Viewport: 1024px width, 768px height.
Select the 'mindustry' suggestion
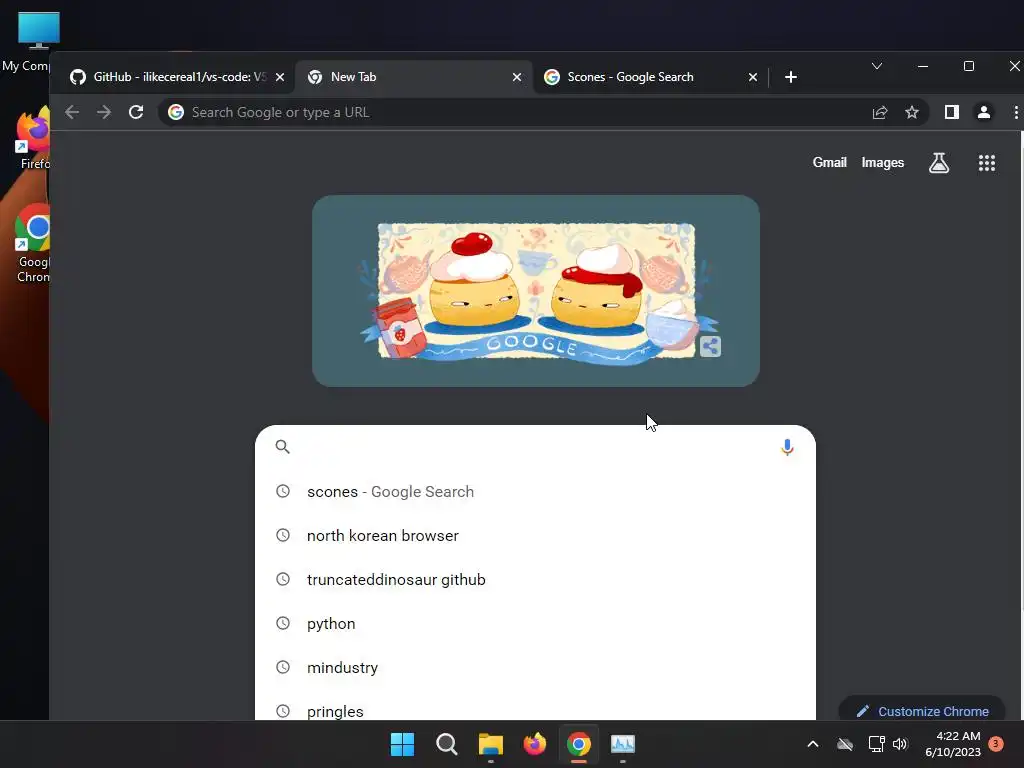click(535, 667)
